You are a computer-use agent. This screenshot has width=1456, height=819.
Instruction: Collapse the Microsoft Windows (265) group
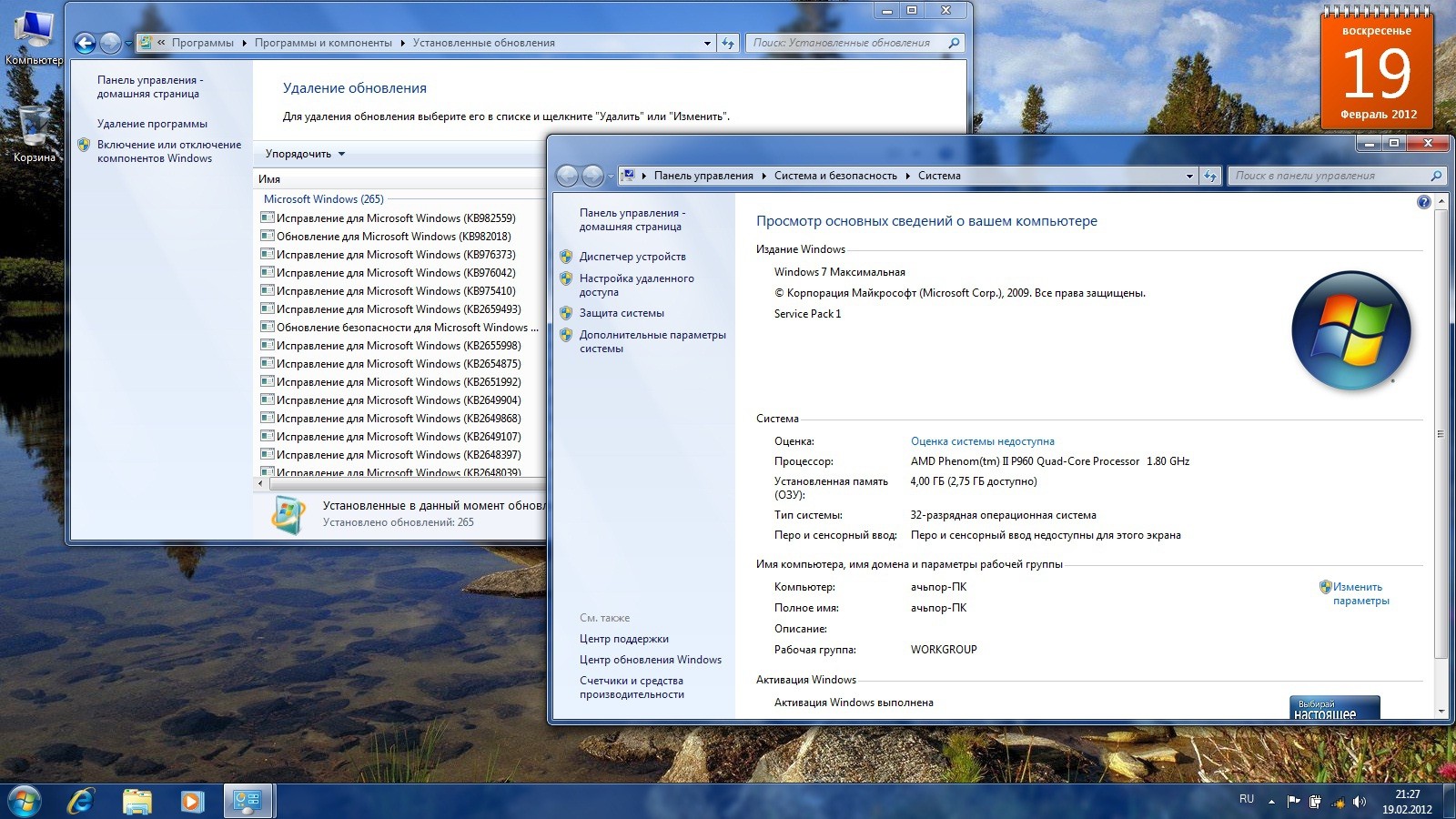tap(324, 199)
